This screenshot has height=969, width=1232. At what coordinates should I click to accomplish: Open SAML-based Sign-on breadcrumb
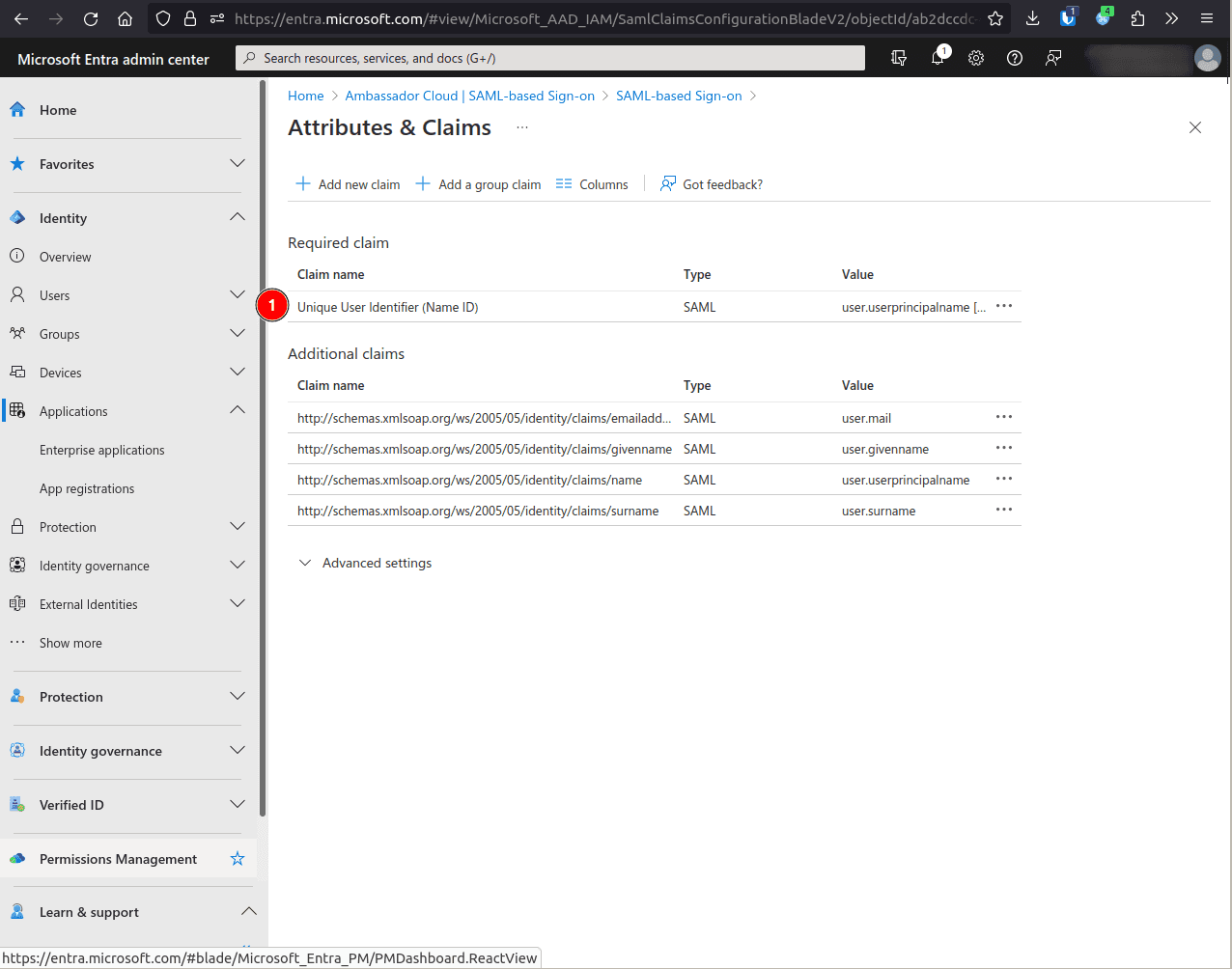pos(679,96)
